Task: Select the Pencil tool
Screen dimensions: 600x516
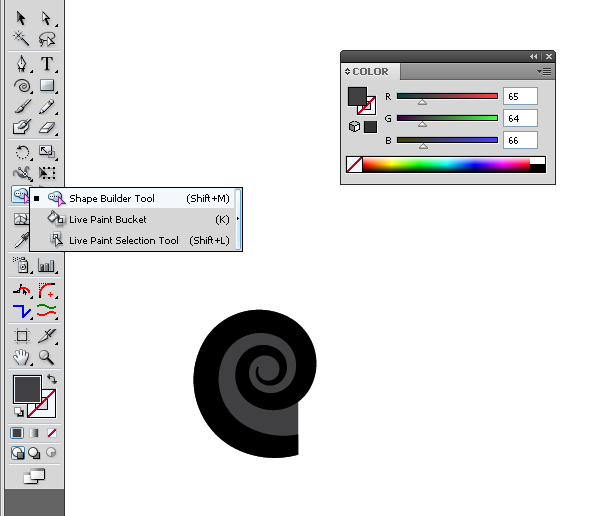Action: (47, 106)
